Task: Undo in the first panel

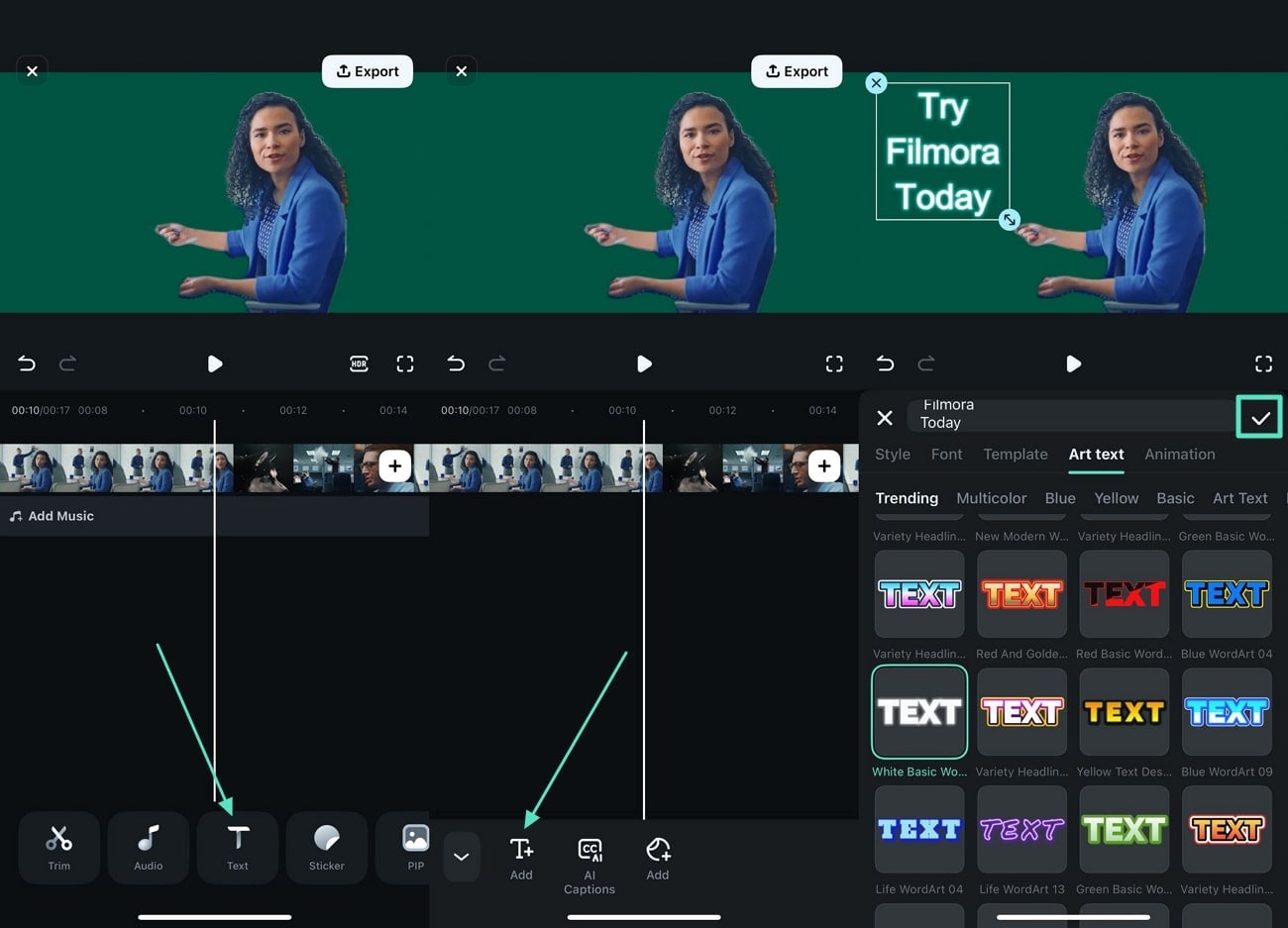Action: pyautogui.click(x=27, y=363)
